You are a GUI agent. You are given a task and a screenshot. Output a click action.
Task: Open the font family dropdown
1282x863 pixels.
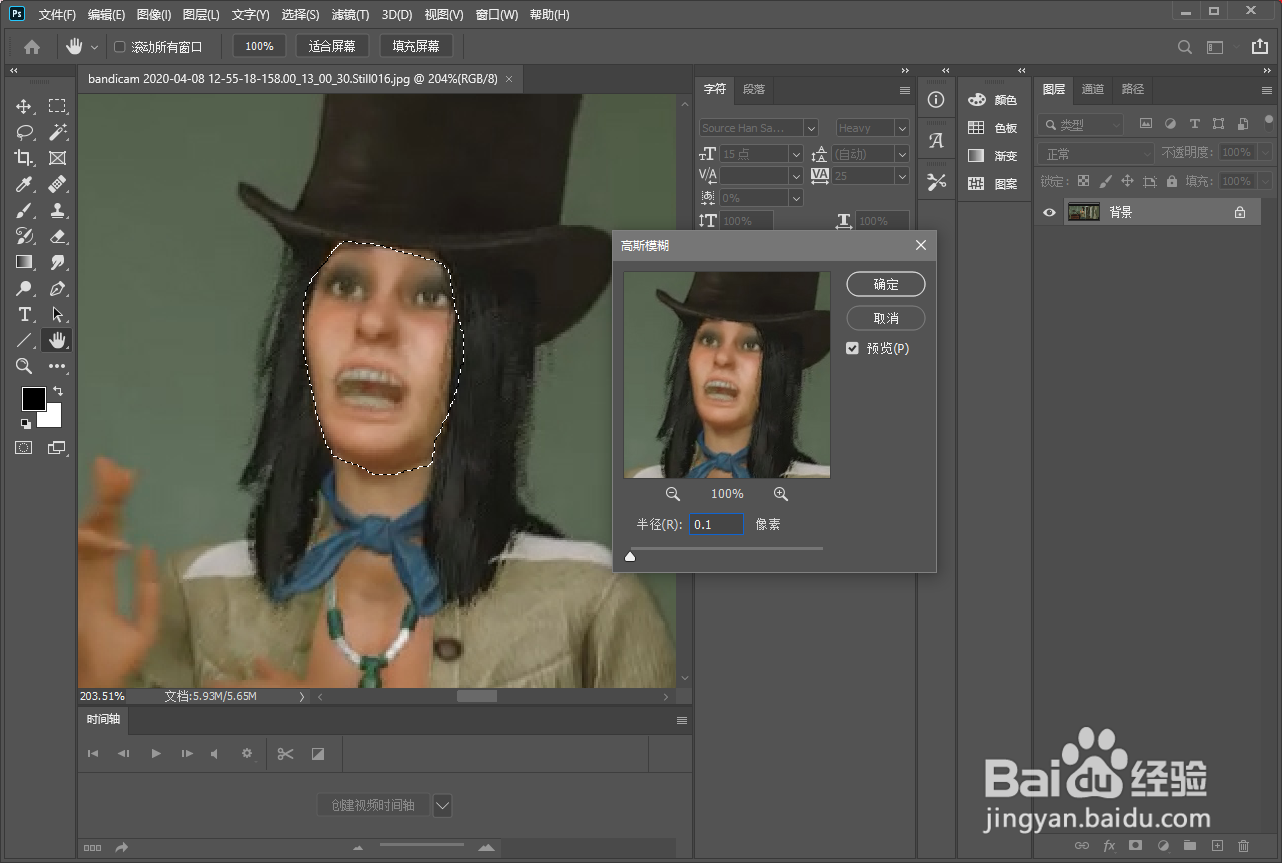click(811, 128)
